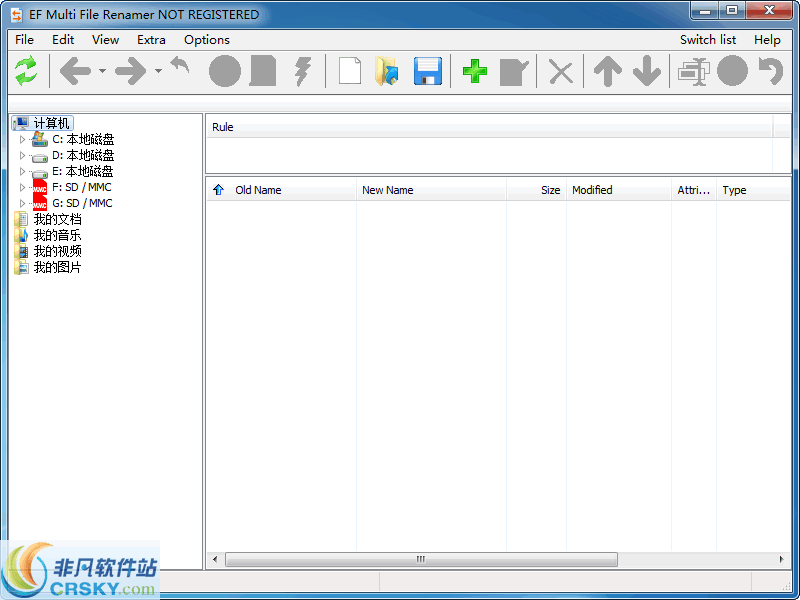Screen dimensions: 800x600
Task: Click Switch list in menu bar
Action: pyautogui.click(x=708, y=40)
